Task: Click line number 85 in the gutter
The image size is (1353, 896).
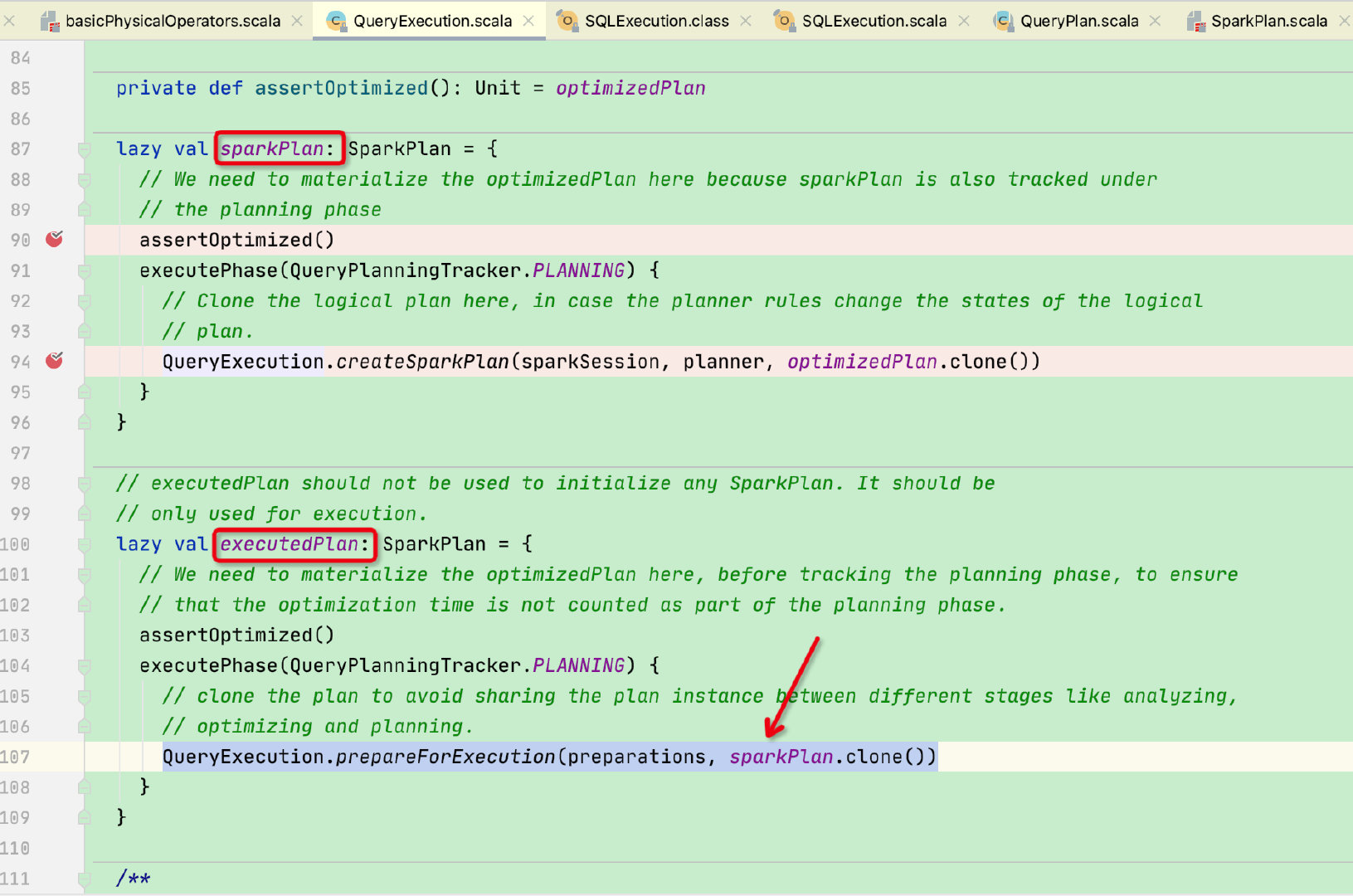Action: (21, 88)
